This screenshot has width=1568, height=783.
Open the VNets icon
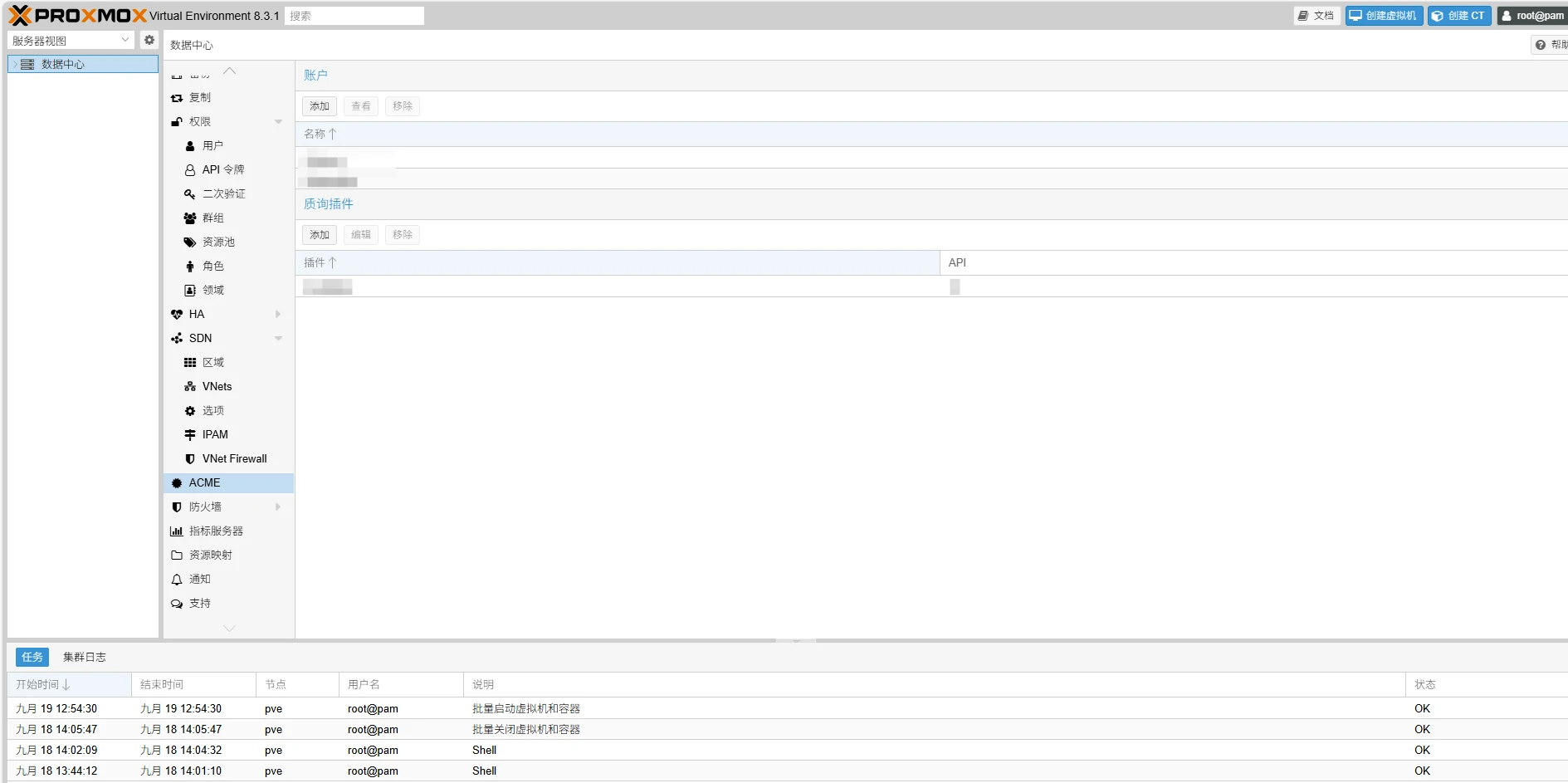(190, 386)
